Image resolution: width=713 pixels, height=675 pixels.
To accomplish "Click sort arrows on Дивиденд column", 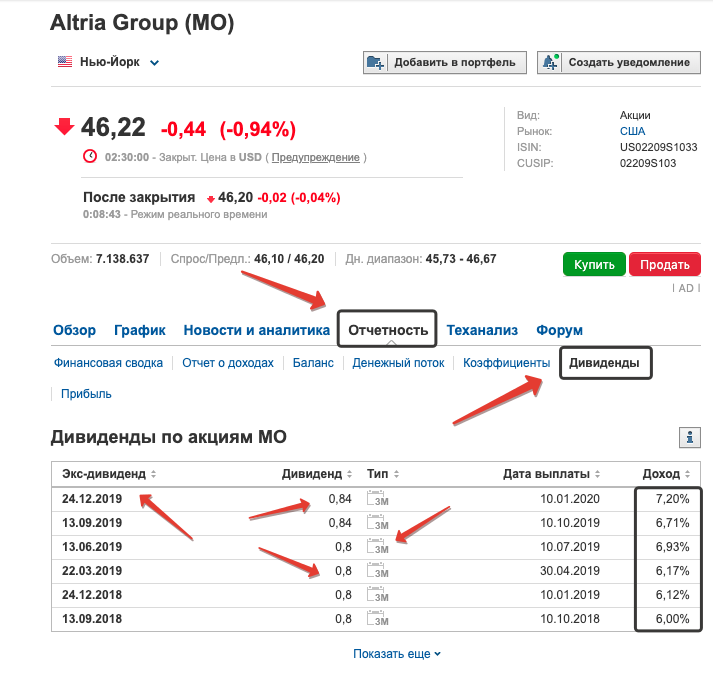I will (349, 474).
